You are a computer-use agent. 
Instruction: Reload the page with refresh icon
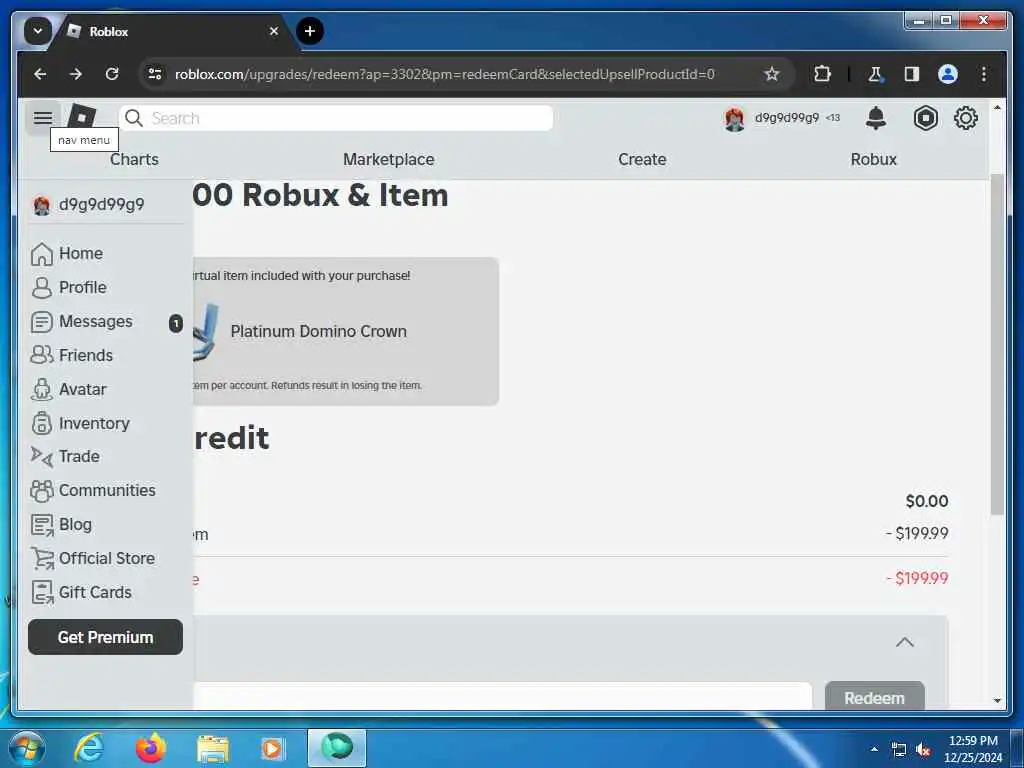tap(112, 74)
